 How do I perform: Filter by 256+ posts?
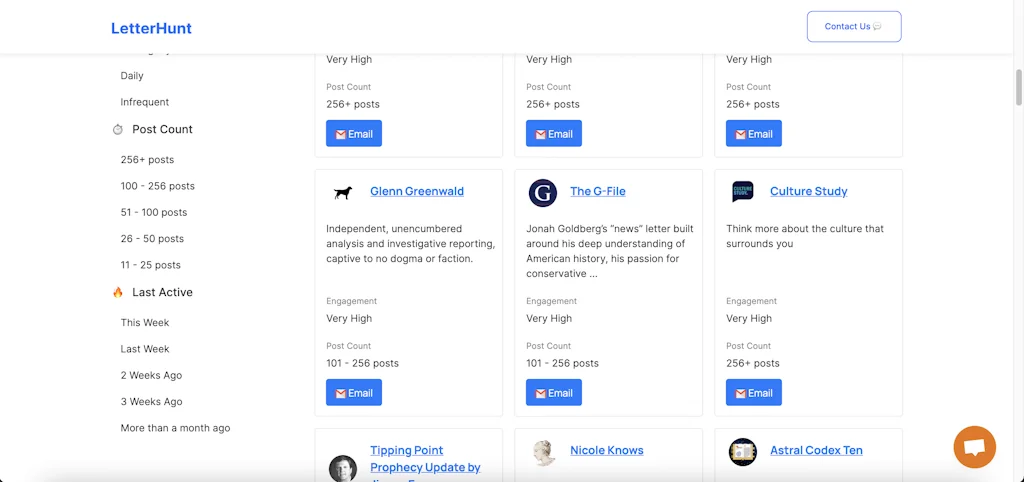click(x=147, y=160)
